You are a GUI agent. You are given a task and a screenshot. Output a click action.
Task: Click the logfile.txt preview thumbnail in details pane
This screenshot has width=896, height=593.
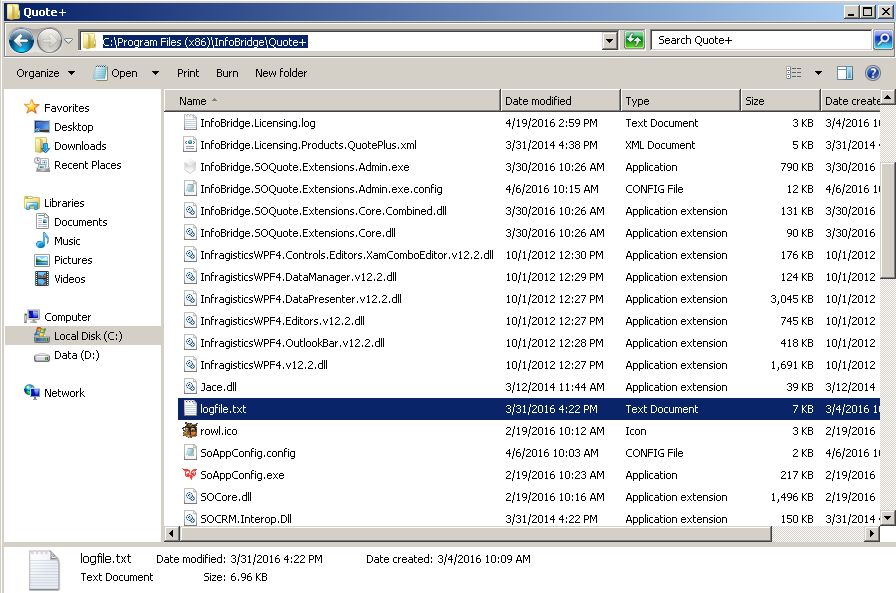[x=44, y=570]
